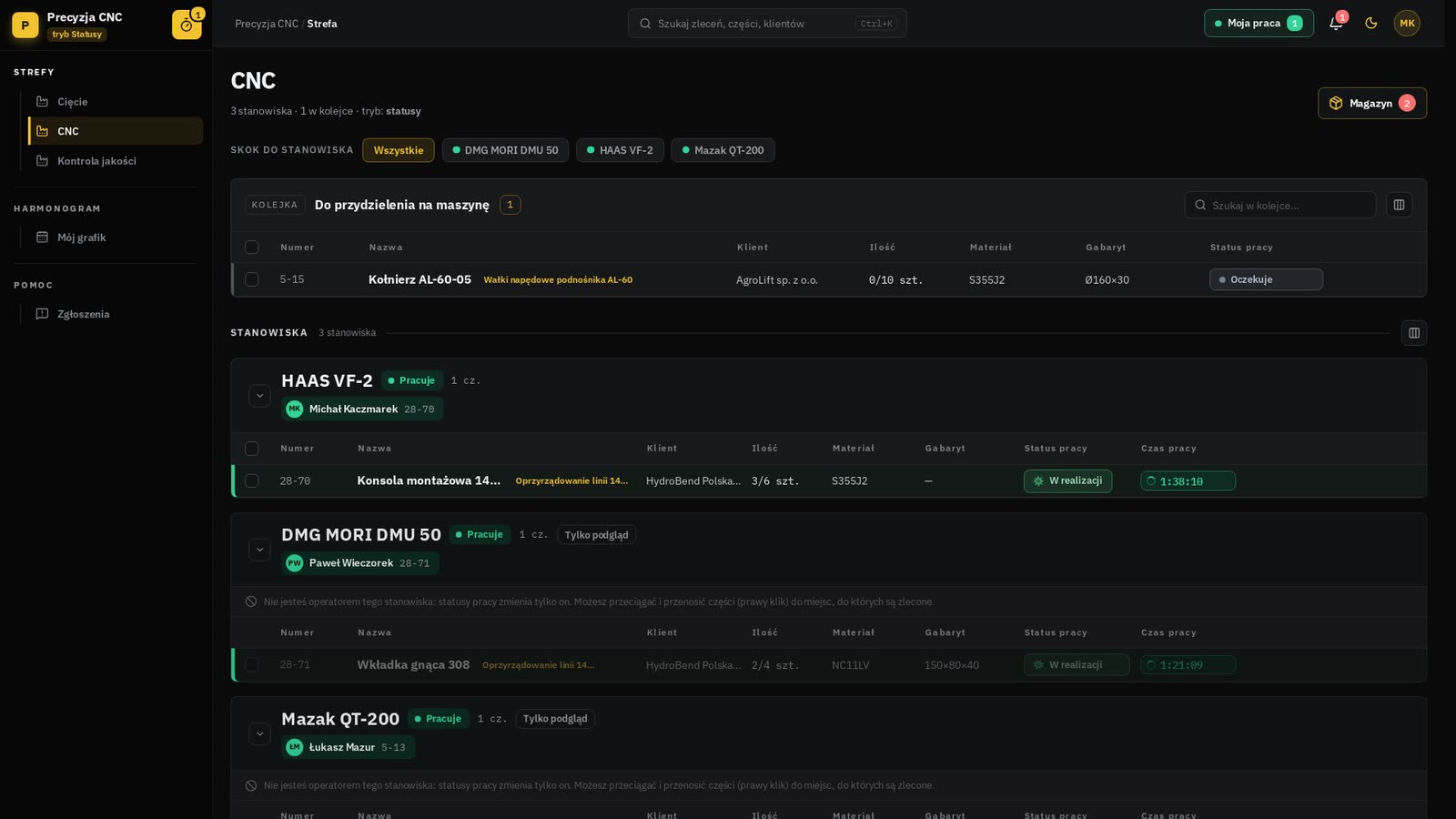Jump to DMG MORI DMU 50 chip
The height and width of the screenshot is (819, 1456).
click(506, 150)
